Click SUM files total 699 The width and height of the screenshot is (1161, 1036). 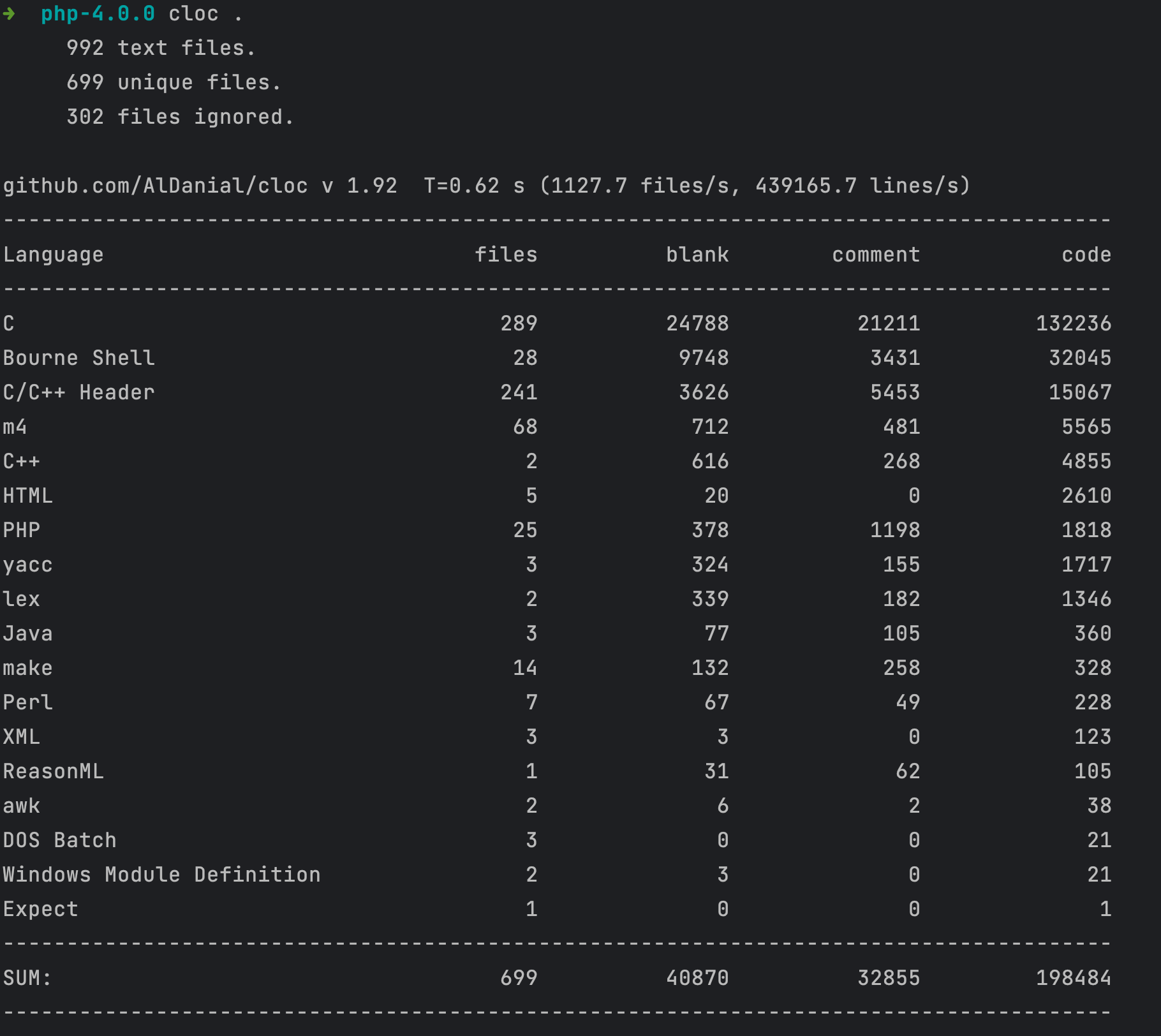519,978
